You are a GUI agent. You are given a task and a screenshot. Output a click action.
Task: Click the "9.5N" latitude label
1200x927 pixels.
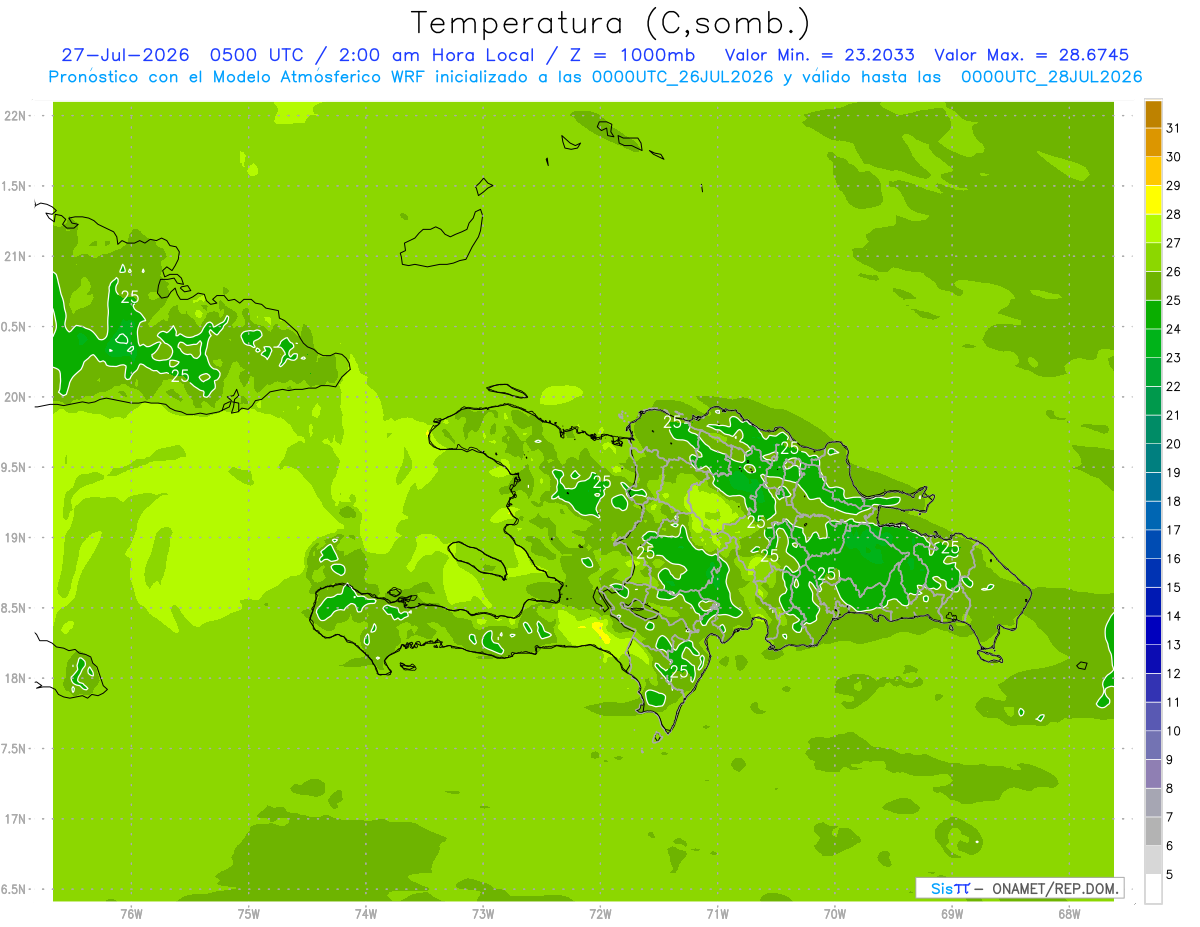point(15,467)
